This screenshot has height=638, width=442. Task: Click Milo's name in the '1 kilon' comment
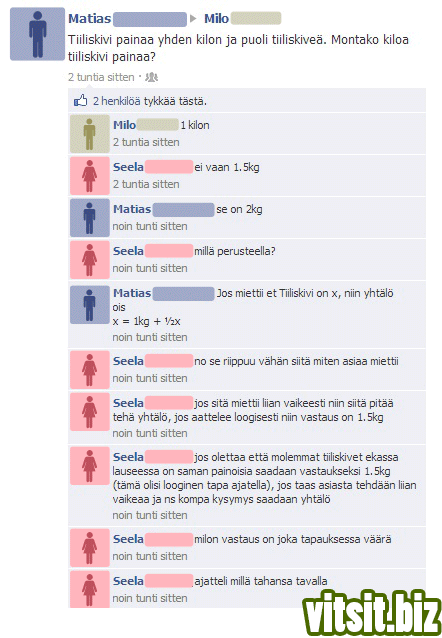(125, 125)
